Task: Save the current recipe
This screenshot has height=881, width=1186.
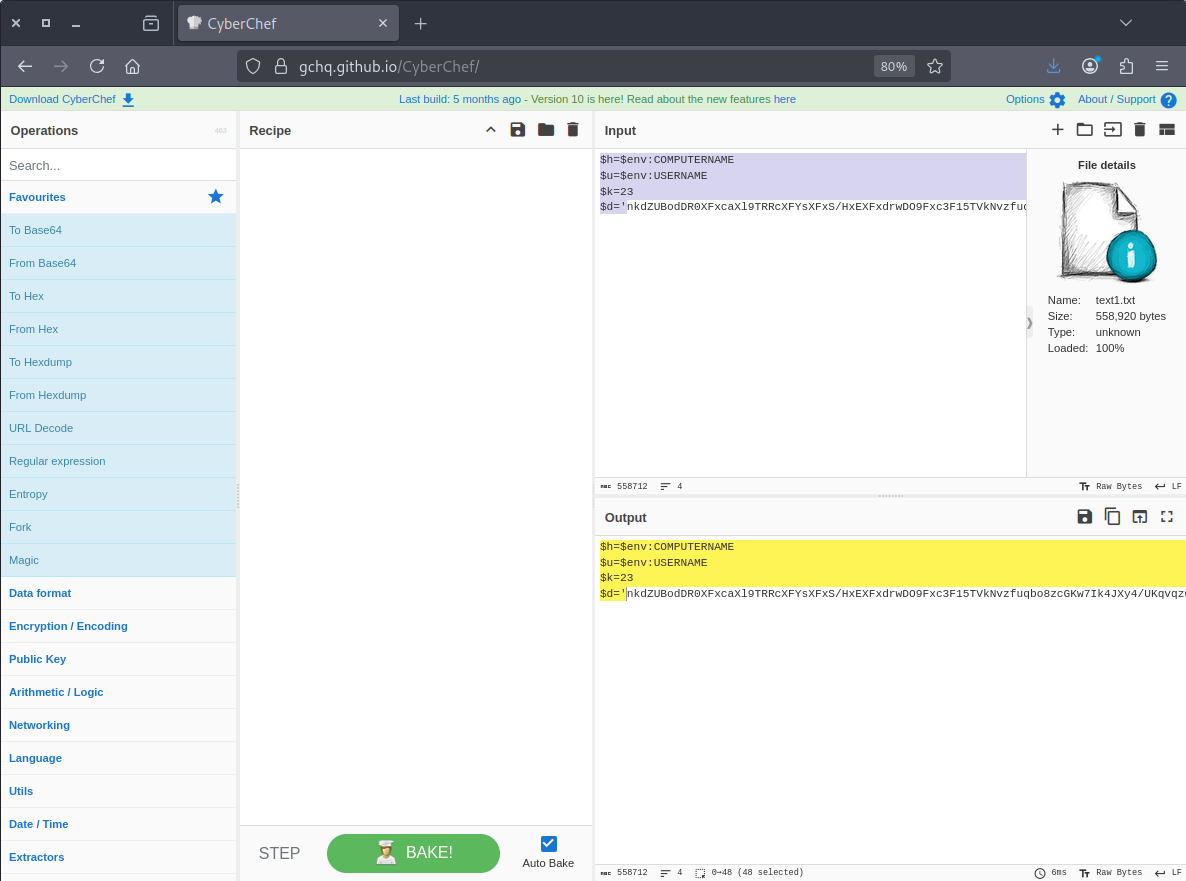Action: tap(517, 130)
